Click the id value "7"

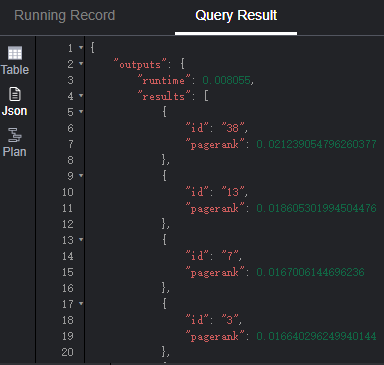[x=229, y=256]
